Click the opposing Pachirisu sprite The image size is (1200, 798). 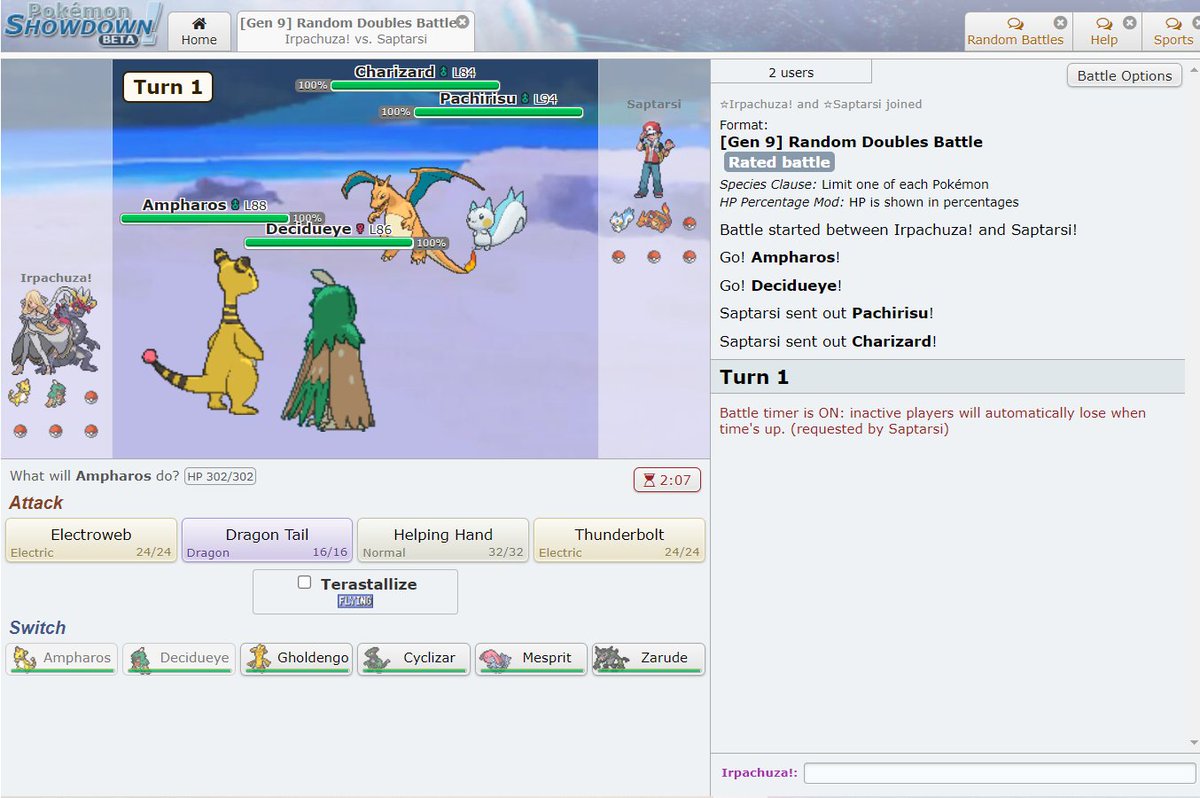[x=496, y=218]
